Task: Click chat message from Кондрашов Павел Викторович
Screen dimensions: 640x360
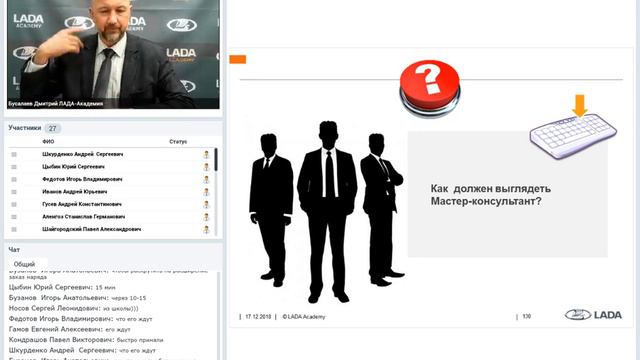Action: (86, 340)
